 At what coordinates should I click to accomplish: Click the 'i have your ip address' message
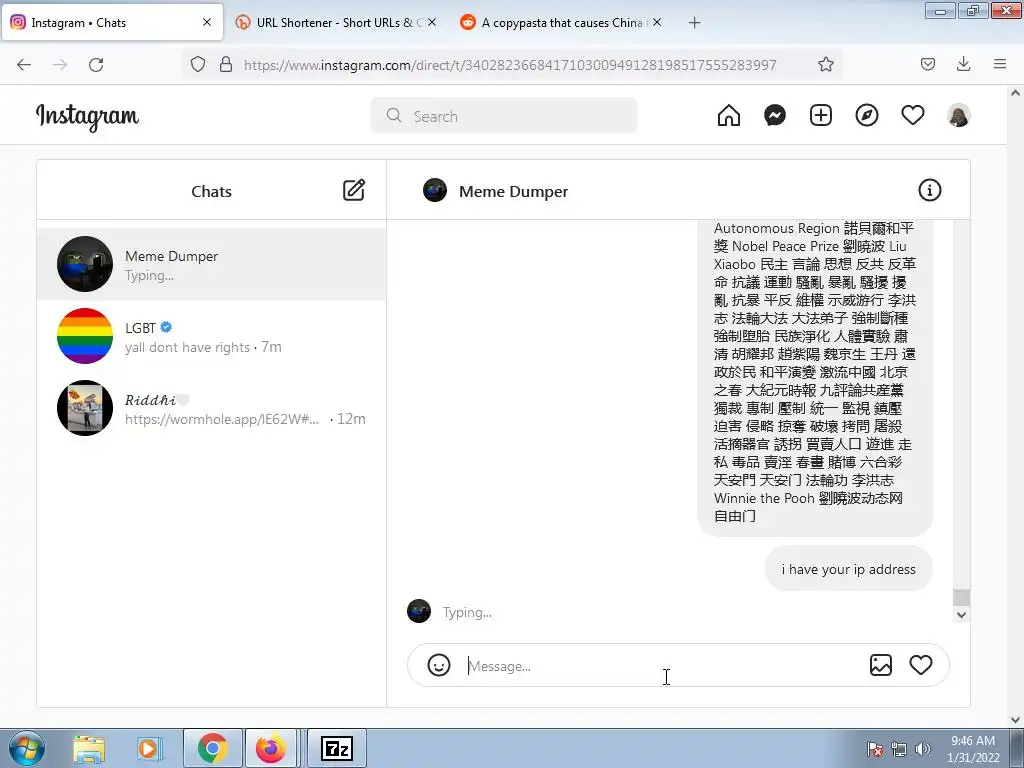[848, 569]
